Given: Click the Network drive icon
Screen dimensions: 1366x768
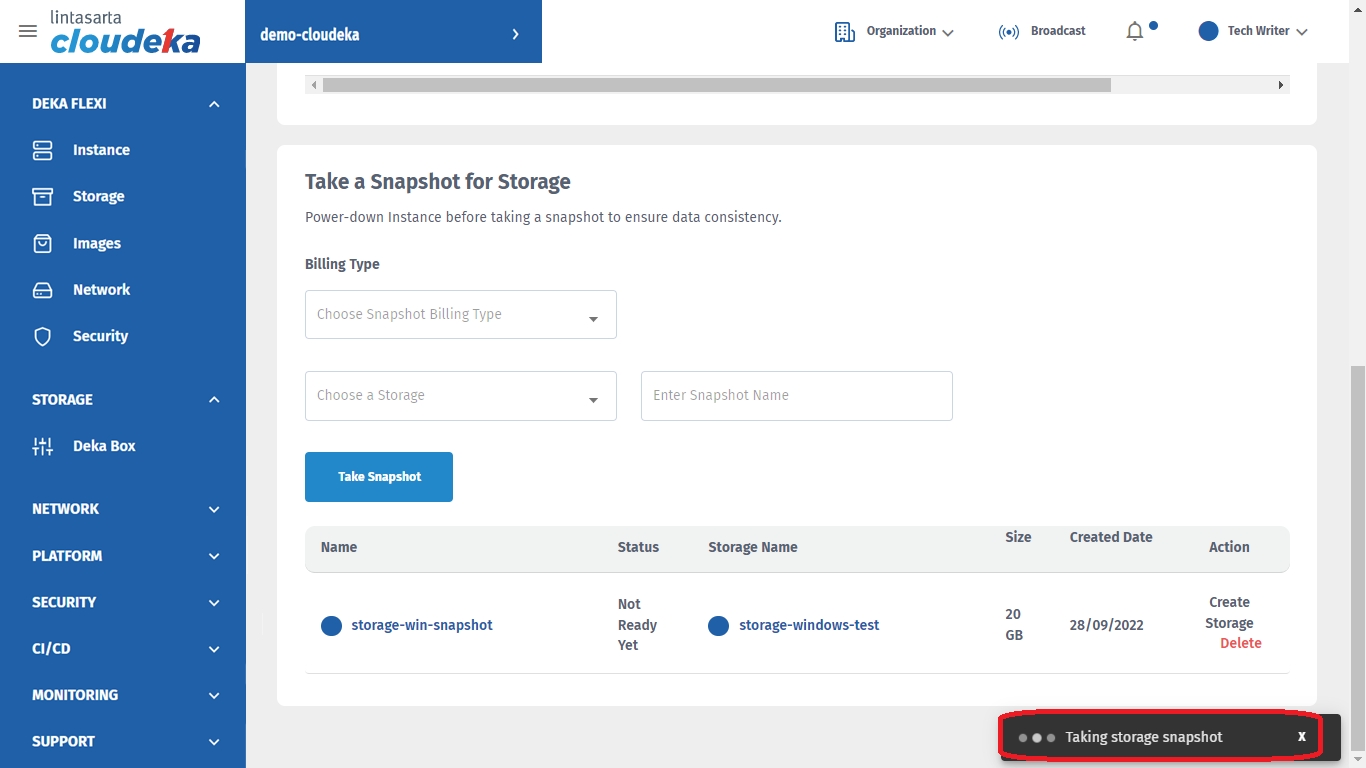Looking at the screenshot, I should [42, 290].
